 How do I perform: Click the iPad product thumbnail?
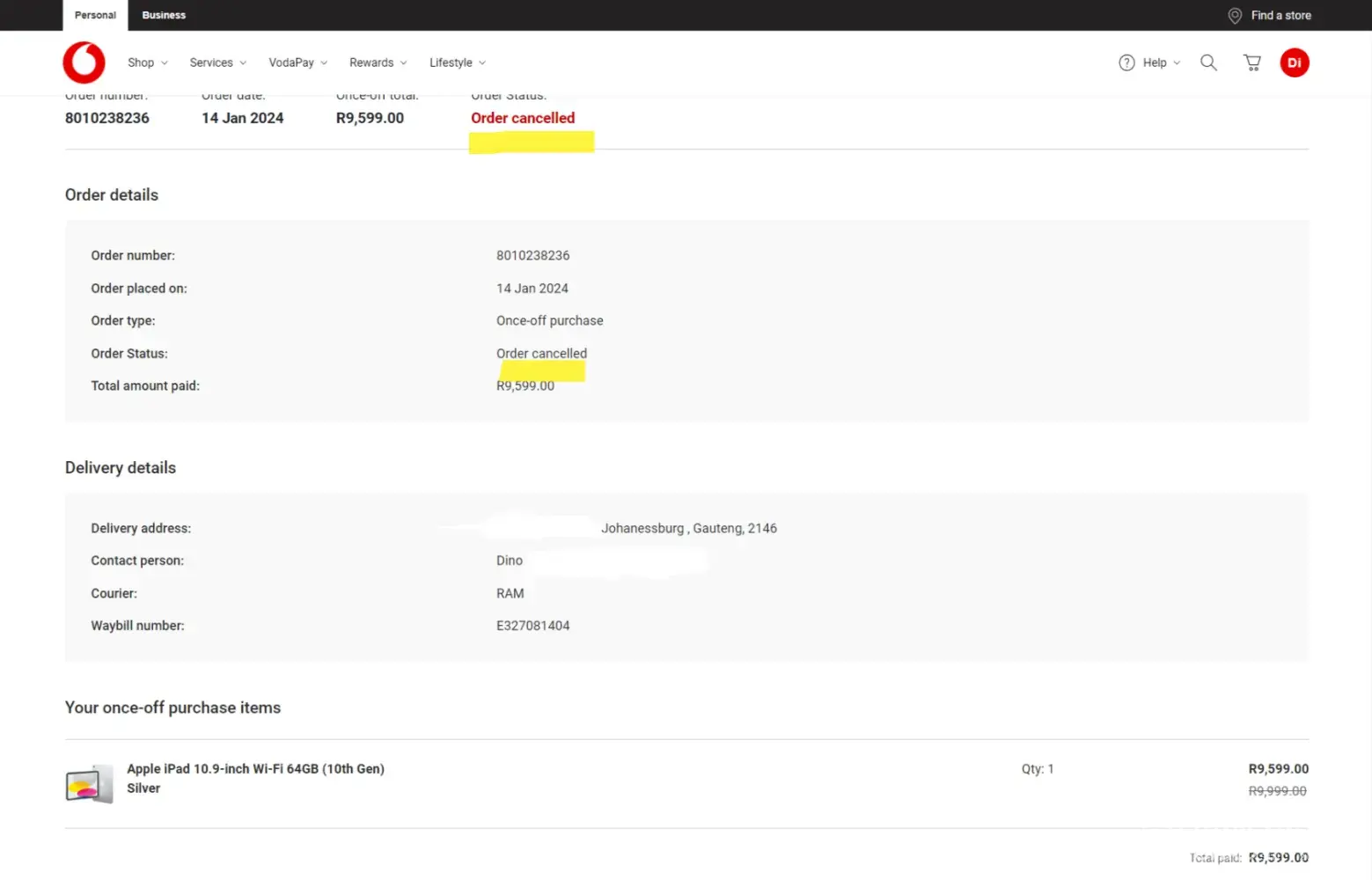click(89, 783)
